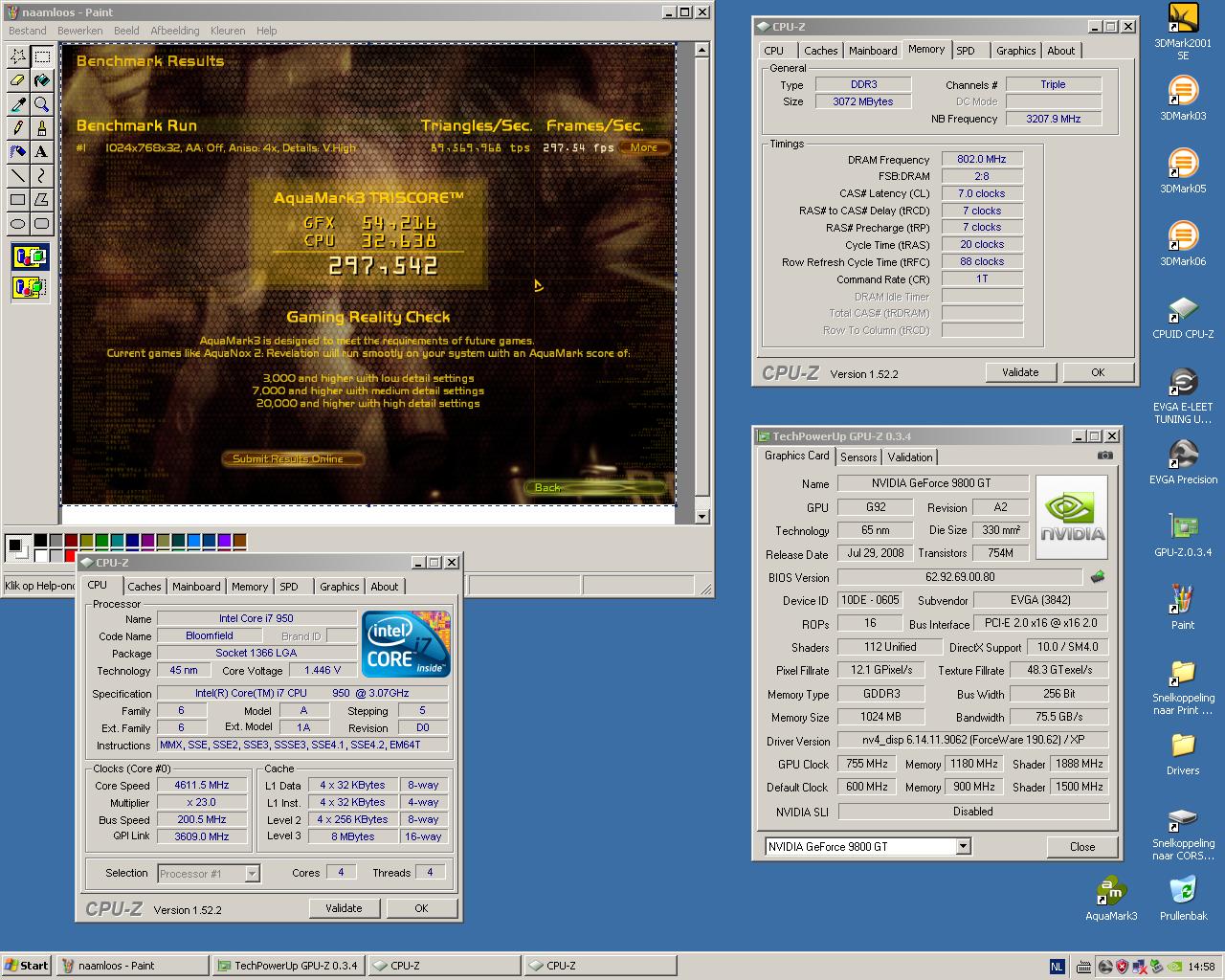Open Snelkoppeling naar Print folder icon
1225x980 pixels.
[x=1183, y=686]
